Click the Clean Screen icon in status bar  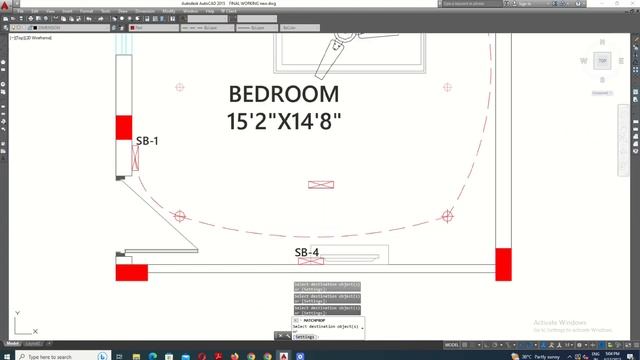pyautogui.click(x=628, y=345)
